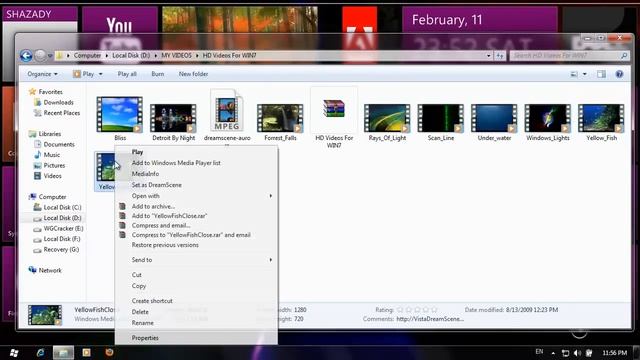Image resolution: width=640 pixels, height=360 pixels.
Task: Launch Internet Explorer from taskbar
Action: click(40, 353)
